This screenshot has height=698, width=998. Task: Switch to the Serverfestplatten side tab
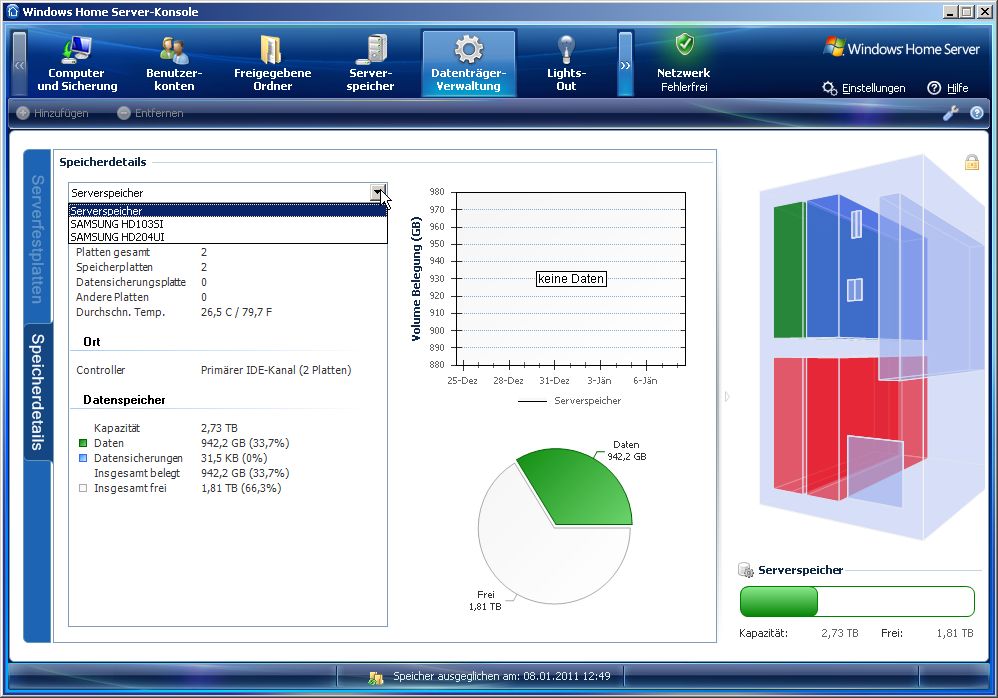click(37, 239)
